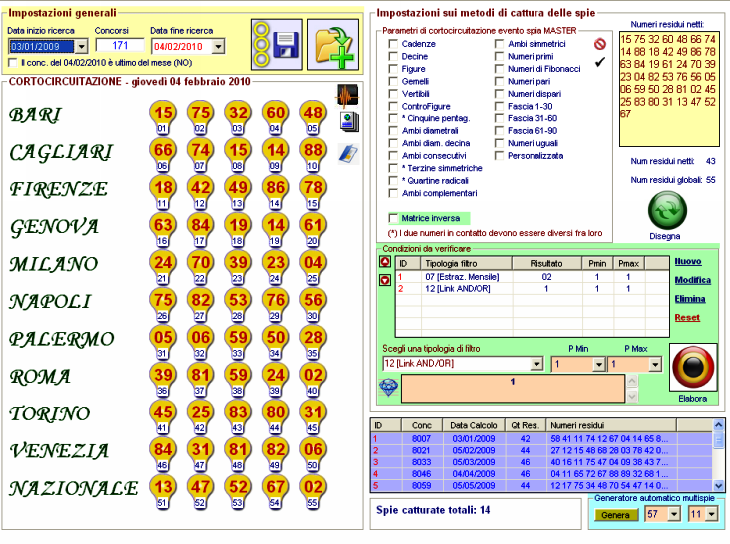Toggle Ambi simmetrici checkbox
Image resolution: width=730 pixels, height=544 pixels.
[500, 44]
